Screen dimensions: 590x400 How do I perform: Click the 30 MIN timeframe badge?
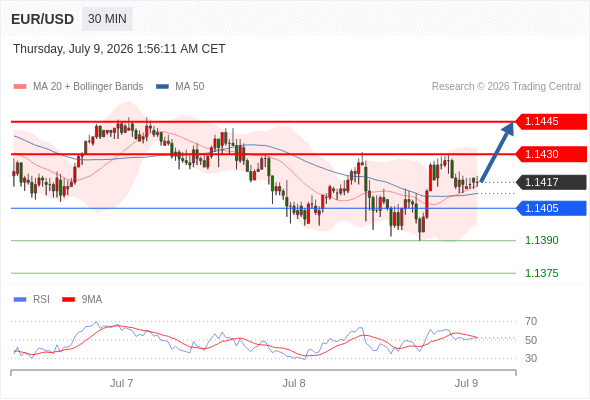click(107, 19)
